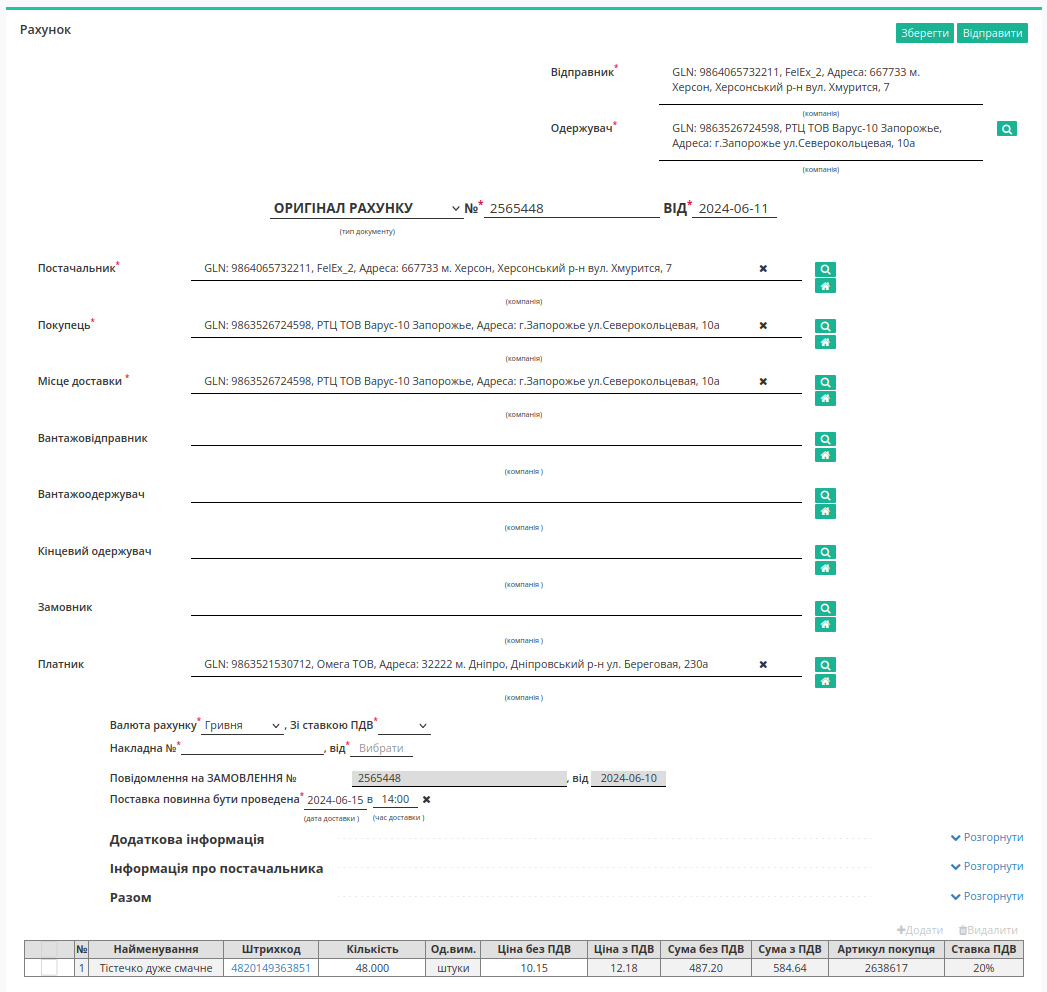Click Сума з ПДВ cell 584.64
The height and width of the screenshot is (992, 1047).
[790, 967]
